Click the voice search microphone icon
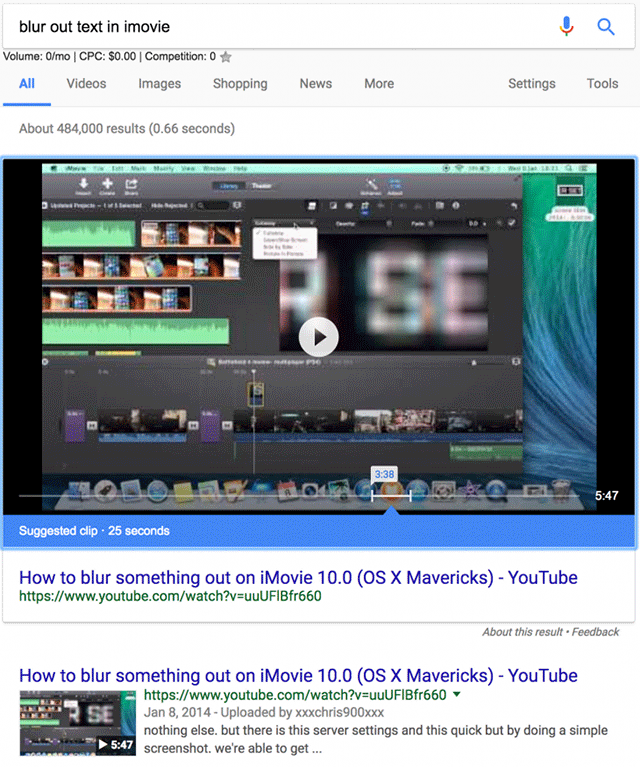 coord(567,27)
